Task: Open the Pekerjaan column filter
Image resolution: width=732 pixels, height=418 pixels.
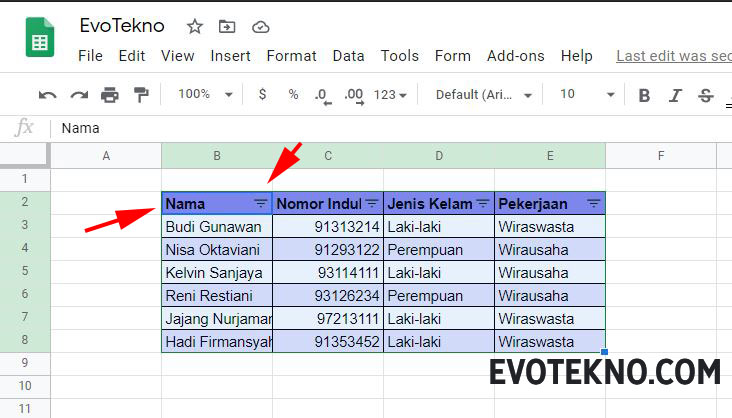Action: [x=593, y=203]
